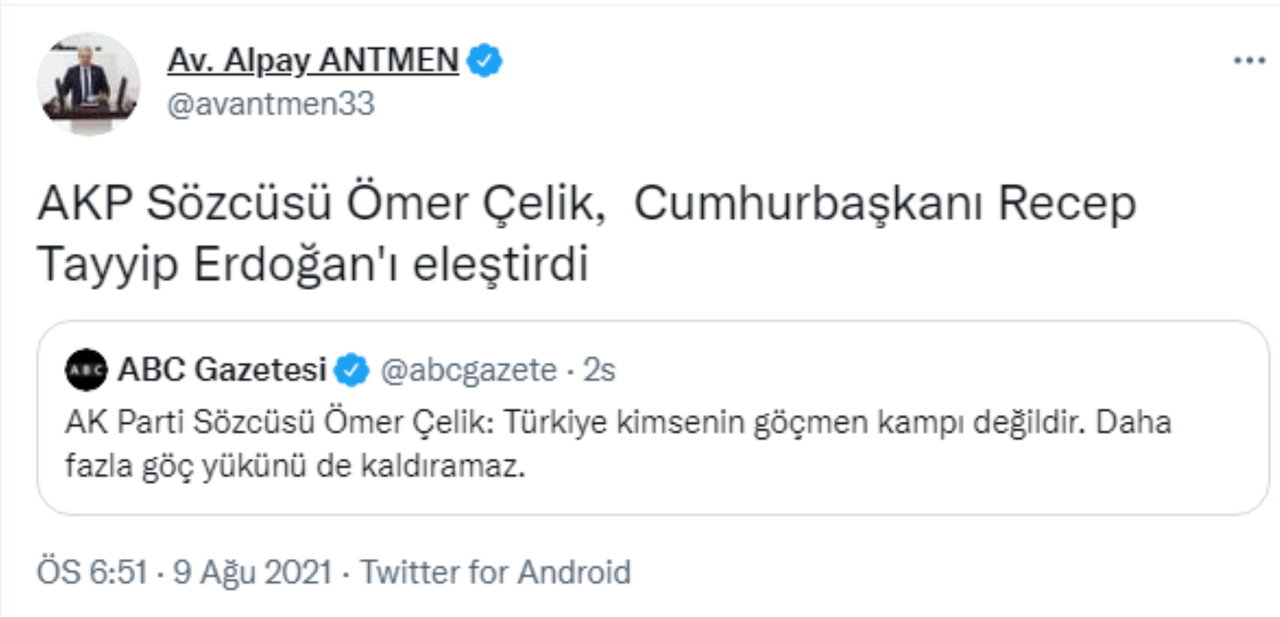1280x617 pixels.
Task: Click the @abcgazete handle
Action: [x=469, y=371]
